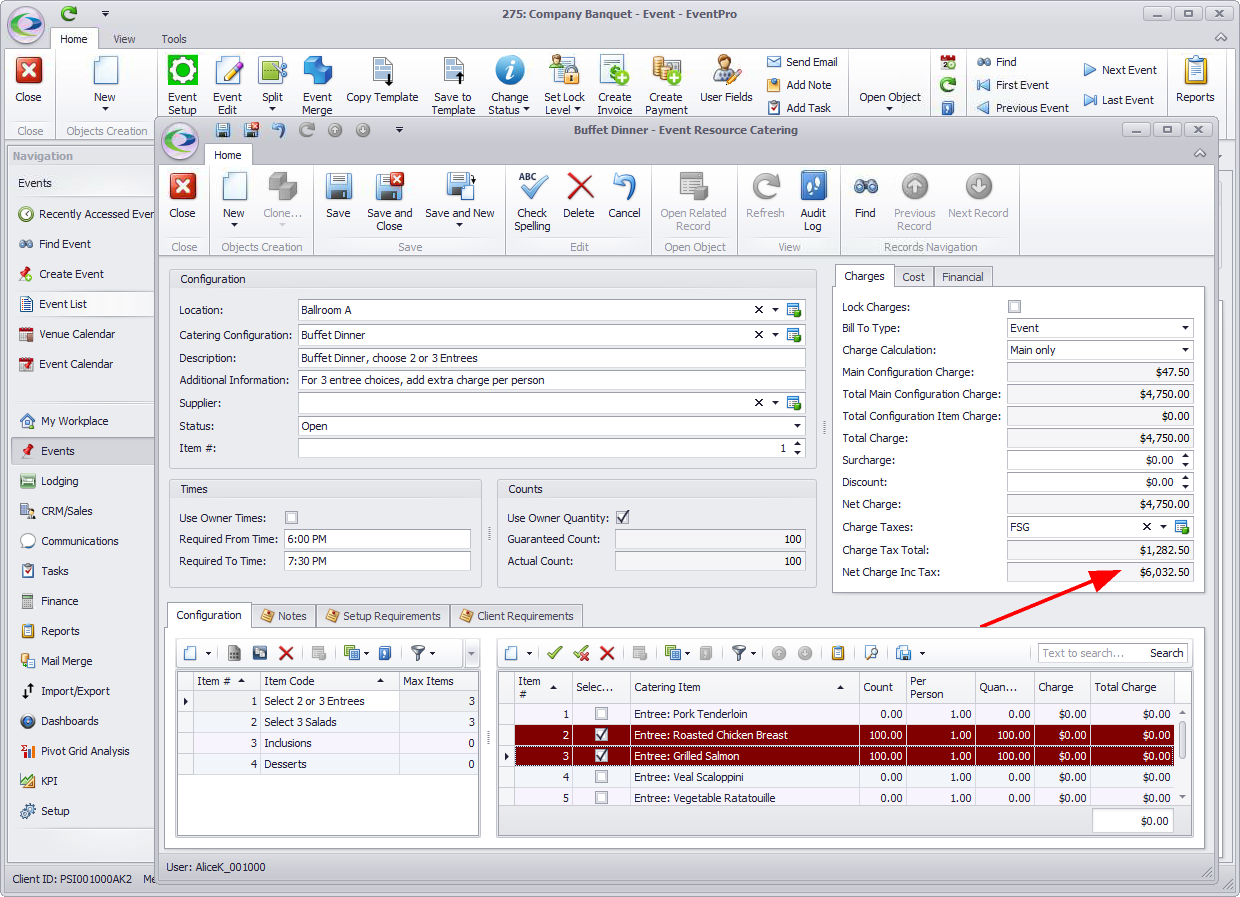This screenshot has height=897, width=1240.
Task: Click red X in the Item Code list toolbar
Action: pyautogui.click(x=286, y=653)
